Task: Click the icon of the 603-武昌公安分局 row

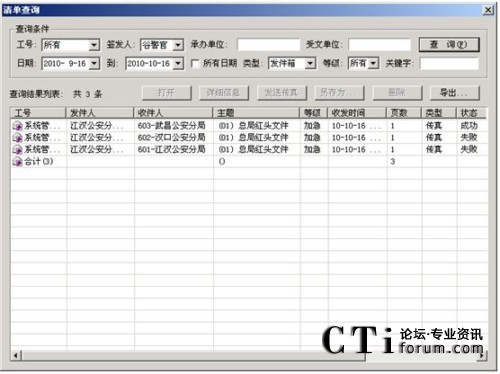Action: point(17,126)
